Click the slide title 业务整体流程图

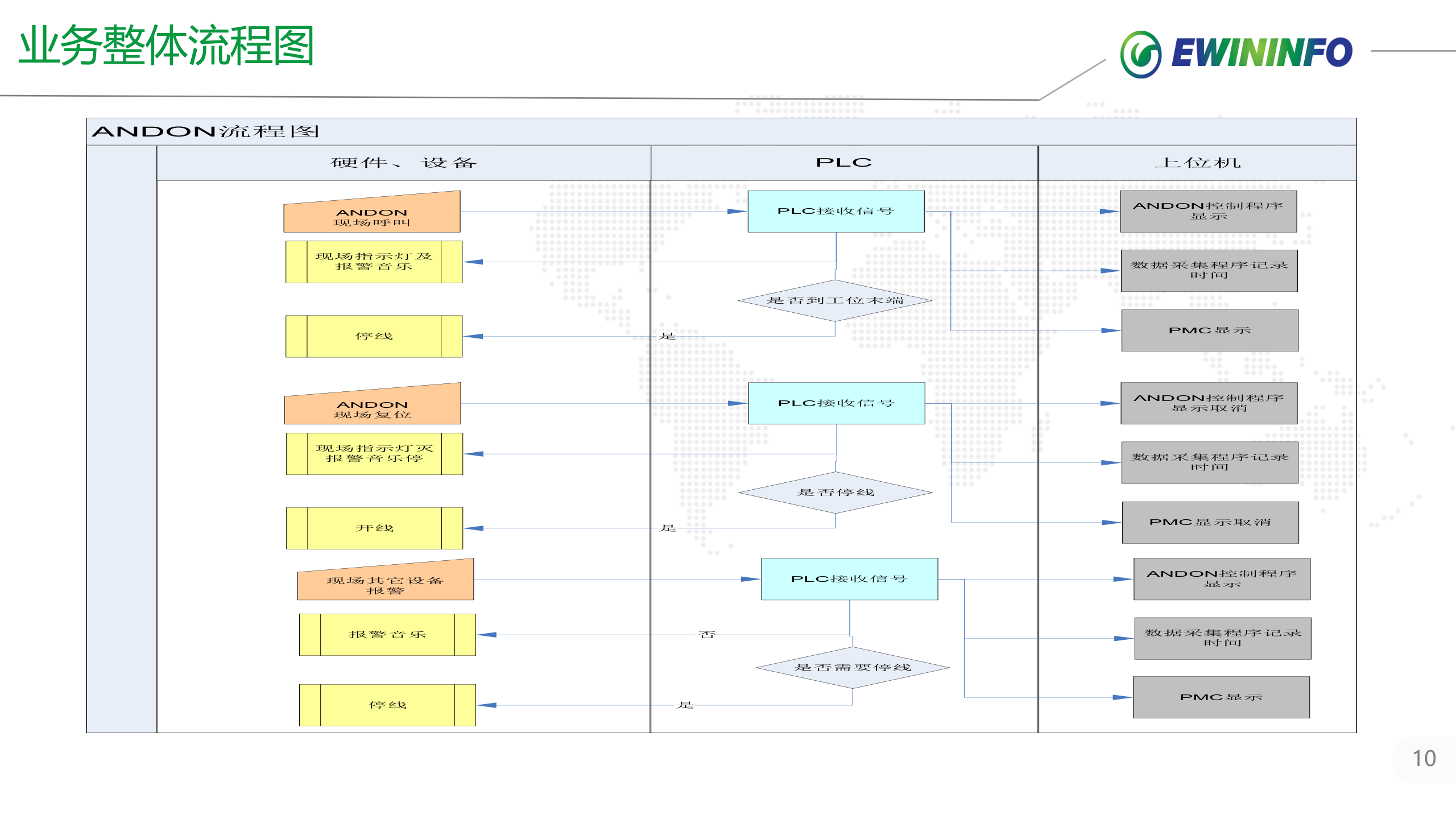[166, 45]
